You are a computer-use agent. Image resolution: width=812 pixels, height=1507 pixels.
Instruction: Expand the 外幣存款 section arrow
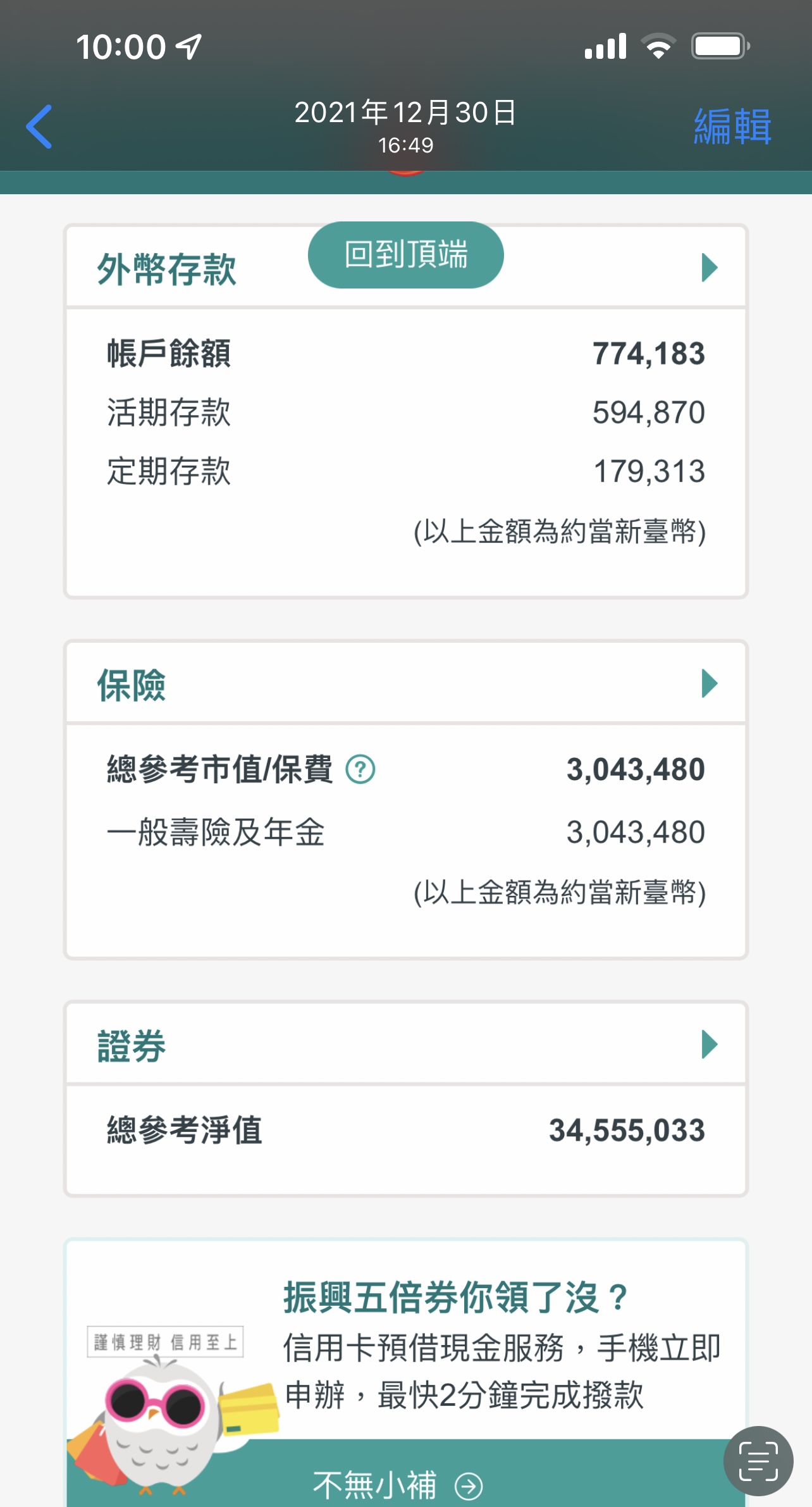coord(710,268)
